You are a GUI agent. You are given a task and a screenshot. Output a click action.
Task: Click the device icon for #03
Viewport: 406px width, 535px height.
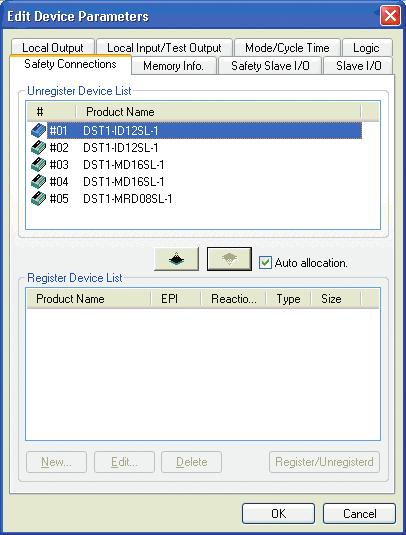pos(38,164)
